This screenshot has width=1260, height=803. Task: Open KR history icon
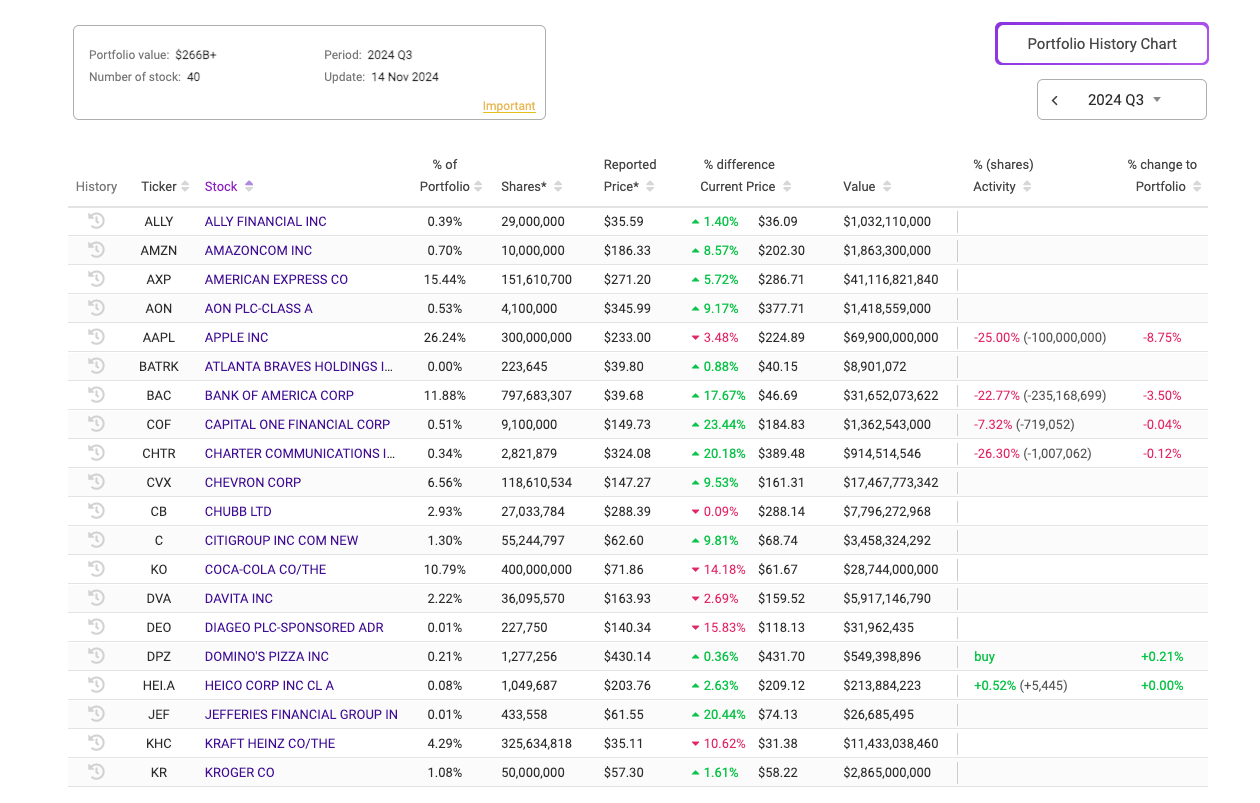pos(96,772)
